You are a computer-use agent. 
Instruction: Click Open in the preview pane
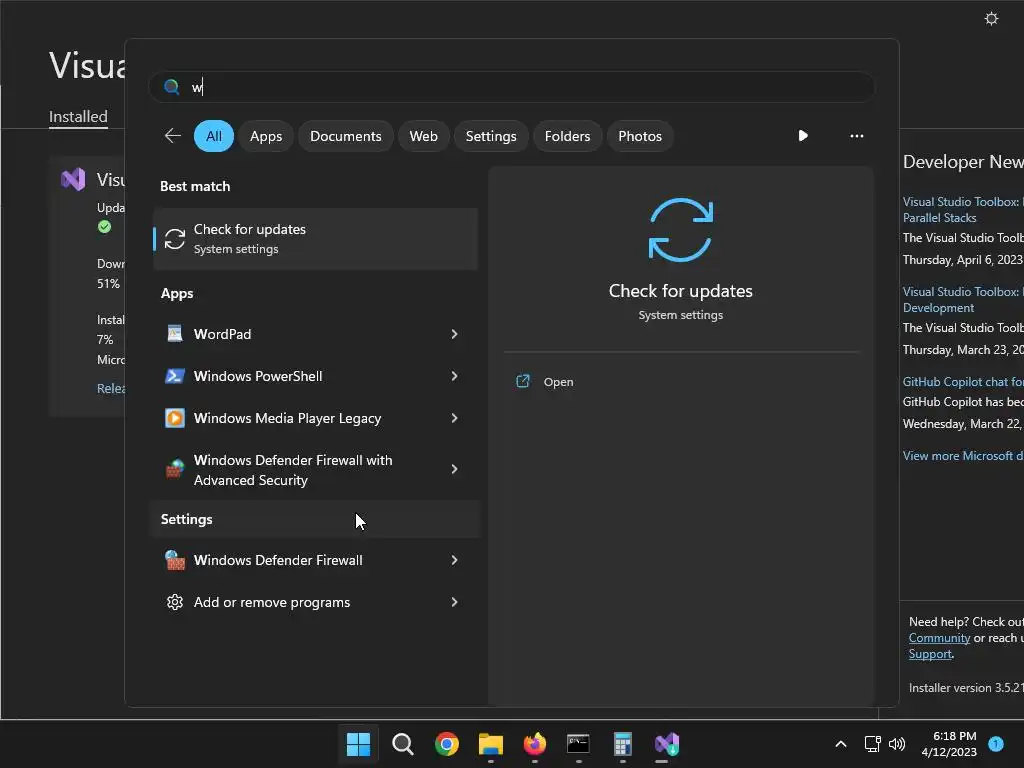[x=558, y=382]
